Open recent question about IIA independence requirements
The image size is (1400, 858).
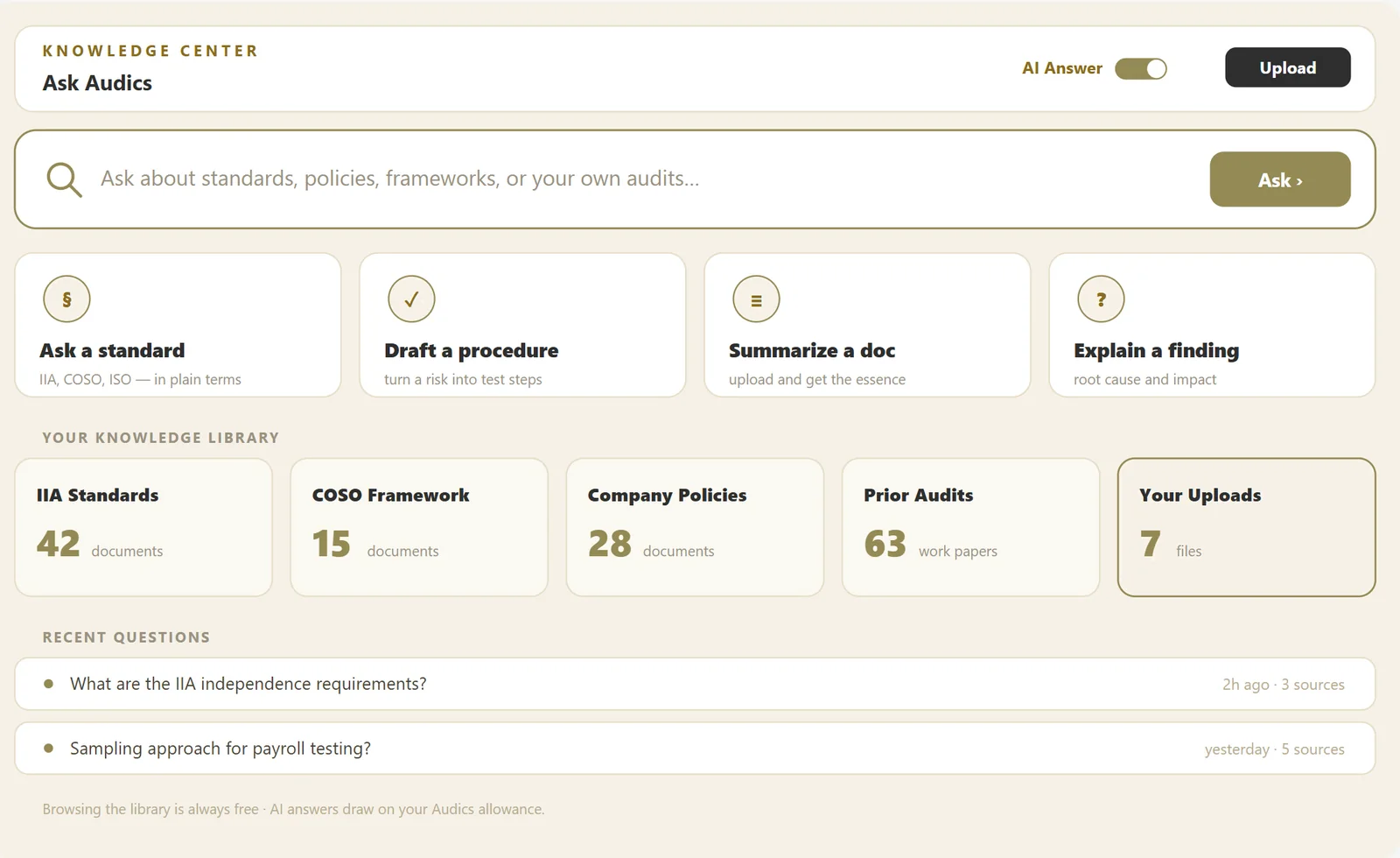point(695,684)
